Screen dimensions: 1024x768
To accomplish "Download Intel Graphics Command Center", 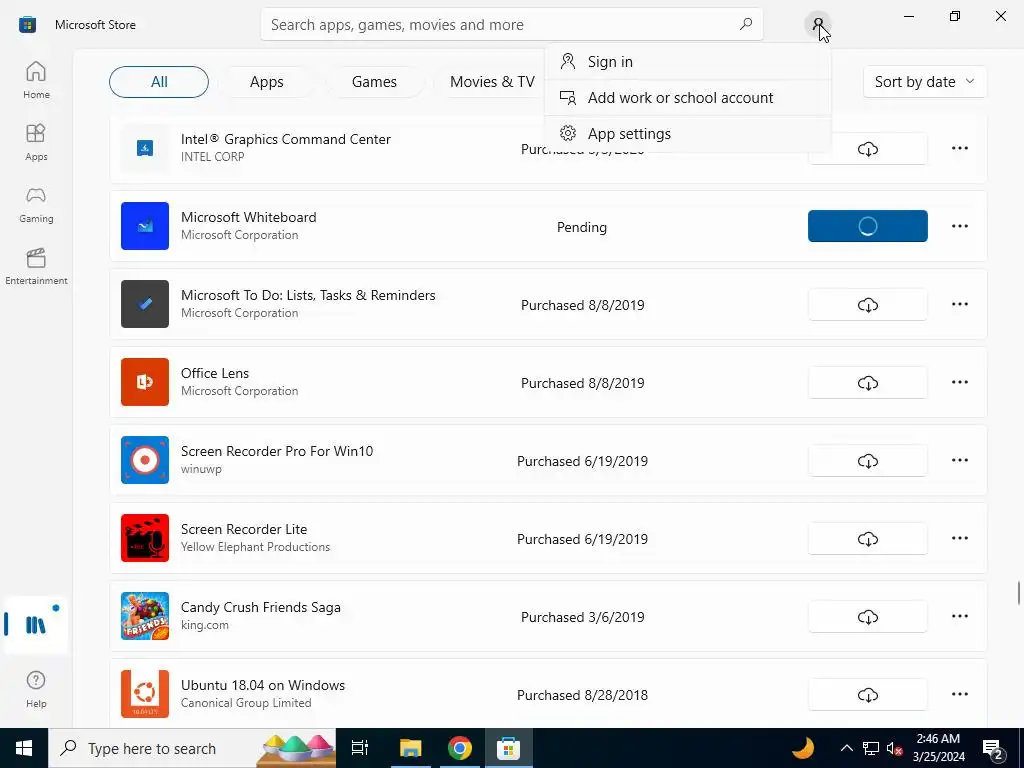I will tap(867, 148).
